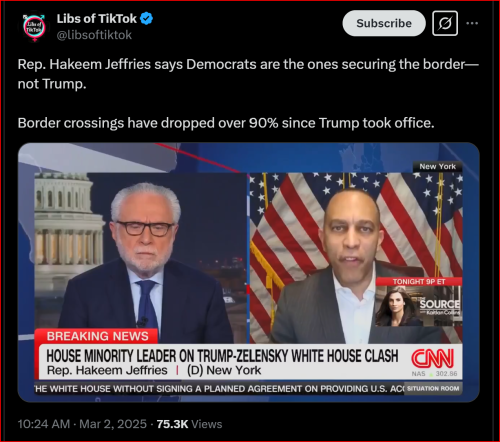Click the red BREAKING NEWS banner

(96, 336)
